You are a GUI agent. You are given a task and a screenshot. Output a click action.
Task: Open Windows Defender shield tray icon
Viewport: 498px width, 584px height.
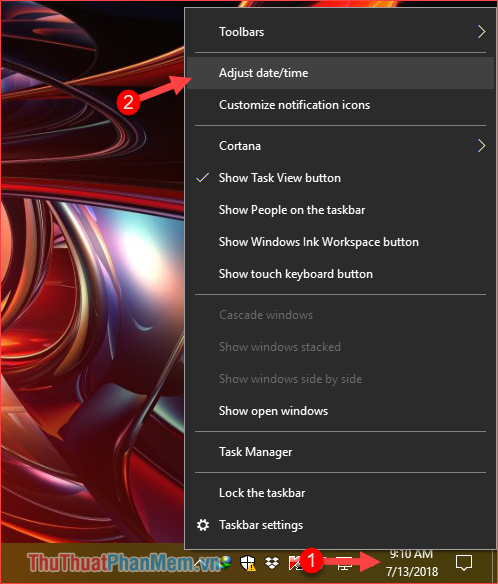pos(248,562)
